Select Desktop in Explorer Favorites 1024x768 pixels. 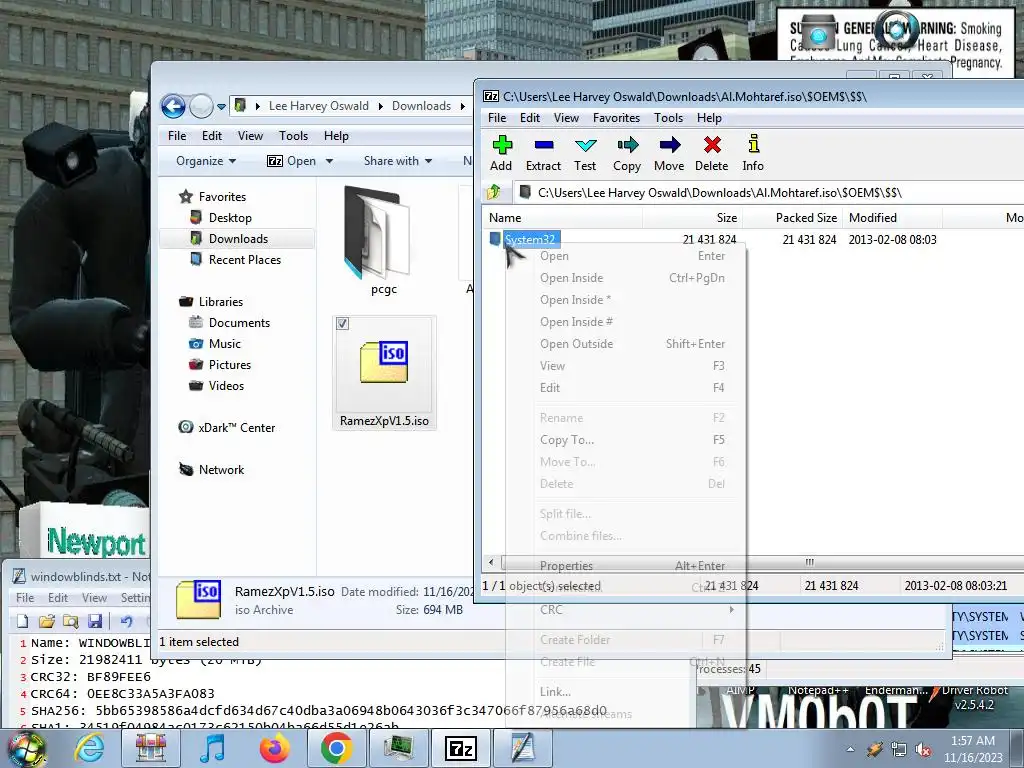point(230,217)
